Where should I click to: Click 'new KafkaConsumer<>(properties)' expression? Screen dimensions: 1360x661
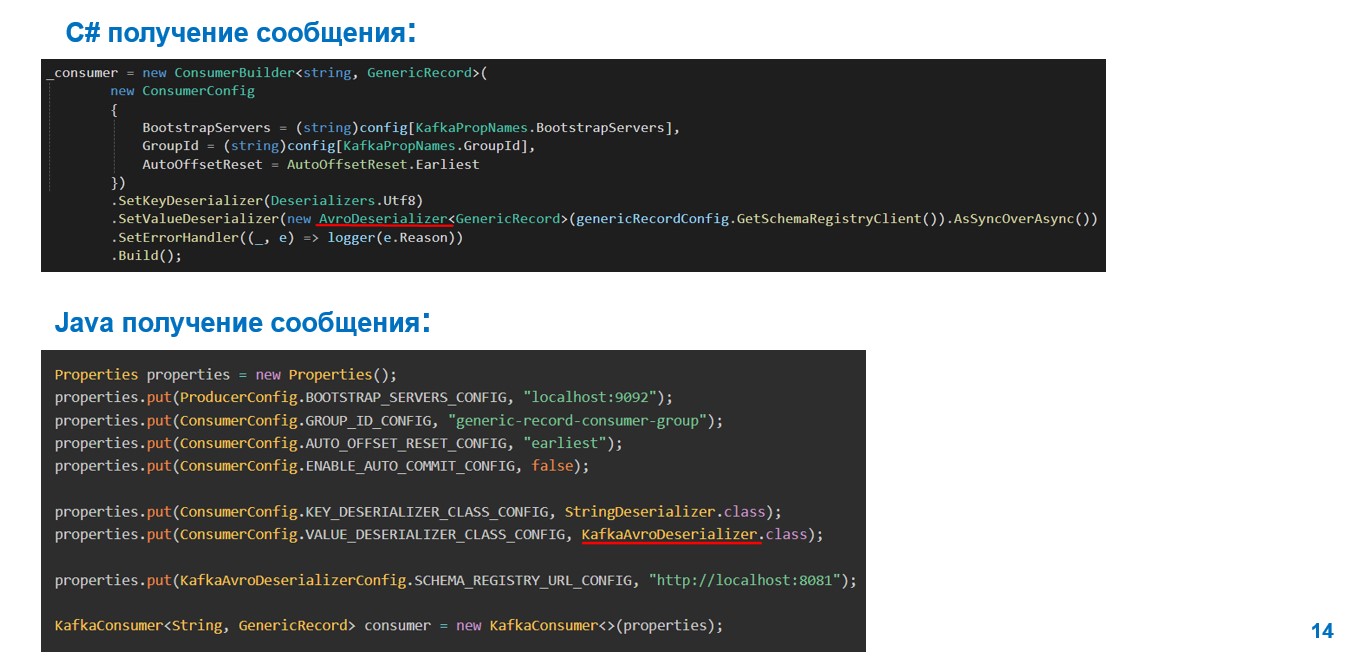[x=585, y=626]
